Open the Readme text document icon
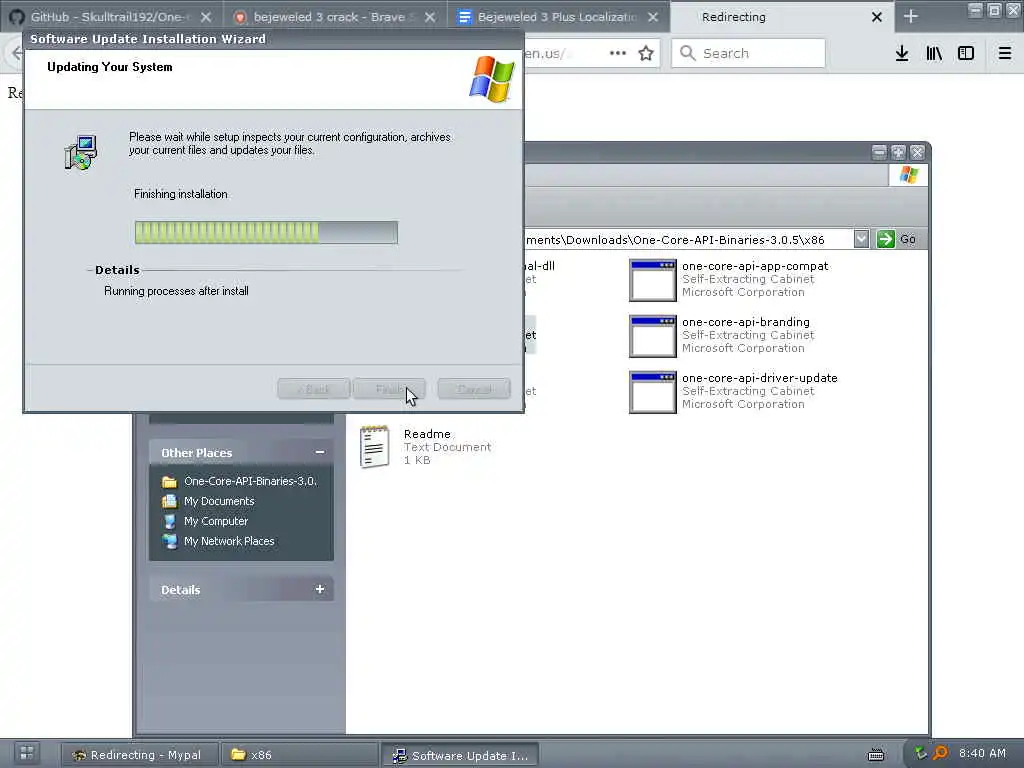Screen dimensions: 1024x768 pyautogui.click(x=375, y=447)
